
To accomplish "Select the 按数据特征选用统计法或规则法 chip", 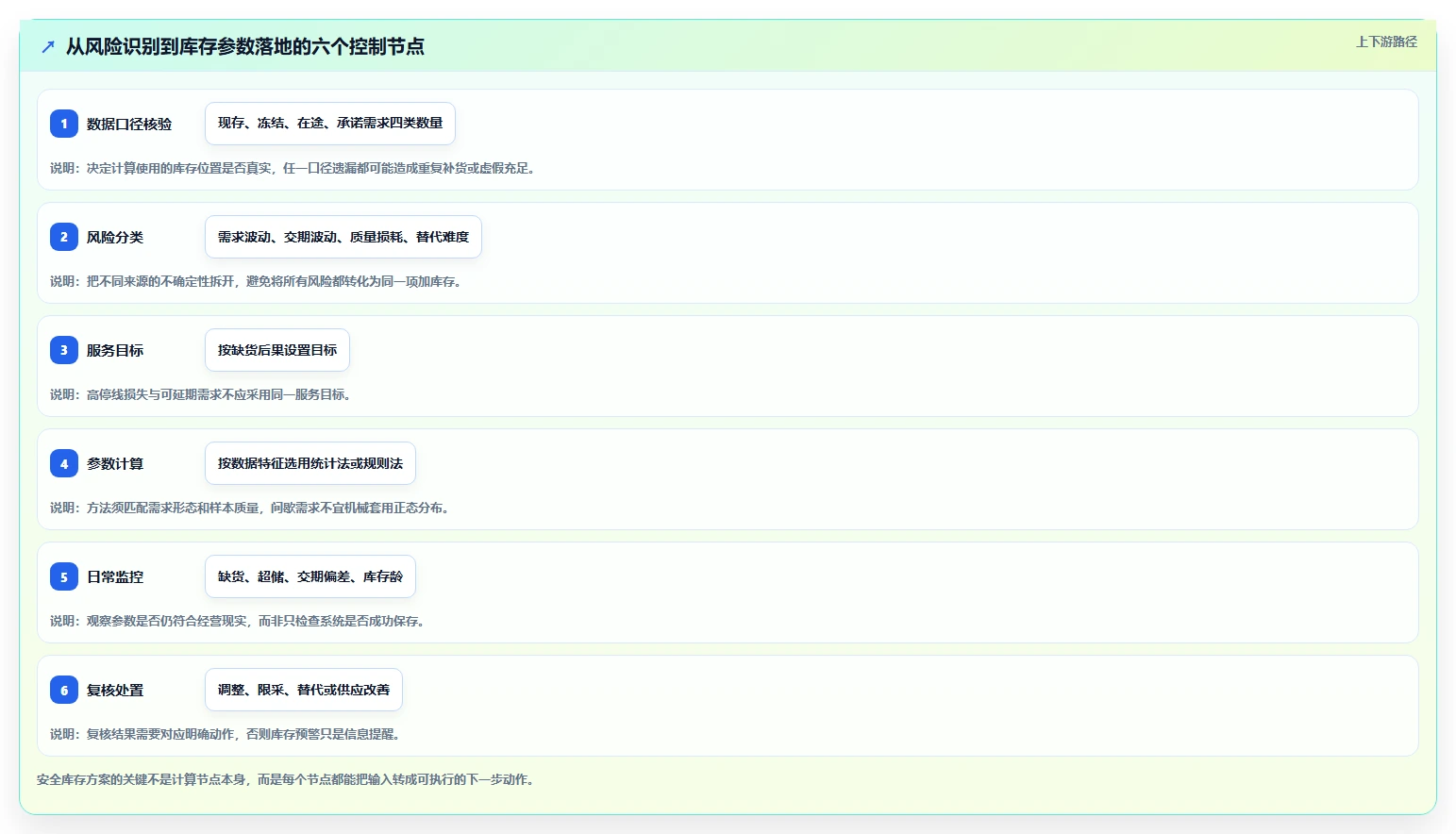I will pyautogui.click(x=310, y=463).
